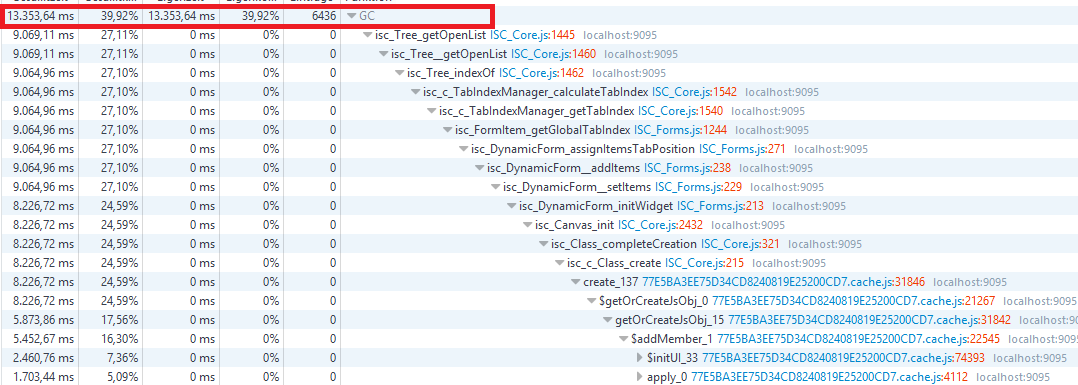Screen dimensions: 1078x385
Task: Collapse isc_c_TabIndexManager_getTabIndex node
Action: point(431,111)
